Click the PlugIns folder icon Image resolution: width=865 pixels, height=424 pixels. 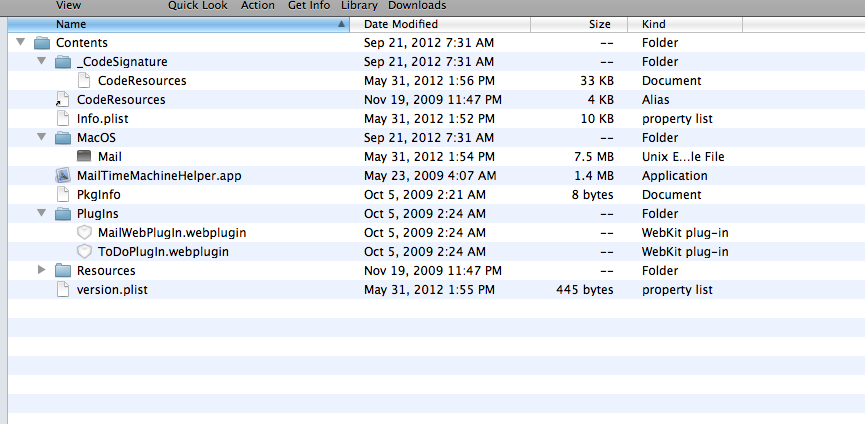click(x=63, y=214)
